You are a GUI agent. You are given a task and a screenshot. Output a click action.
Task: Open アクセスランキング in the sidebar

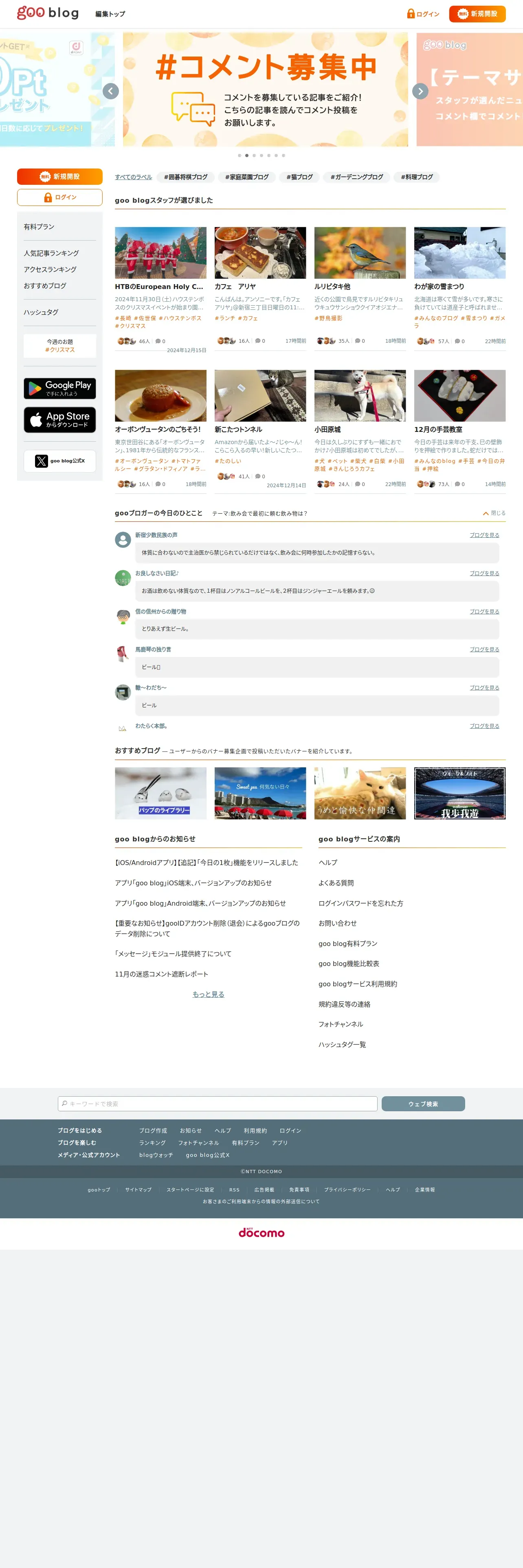pyautogui.click(x=50, y=269)
